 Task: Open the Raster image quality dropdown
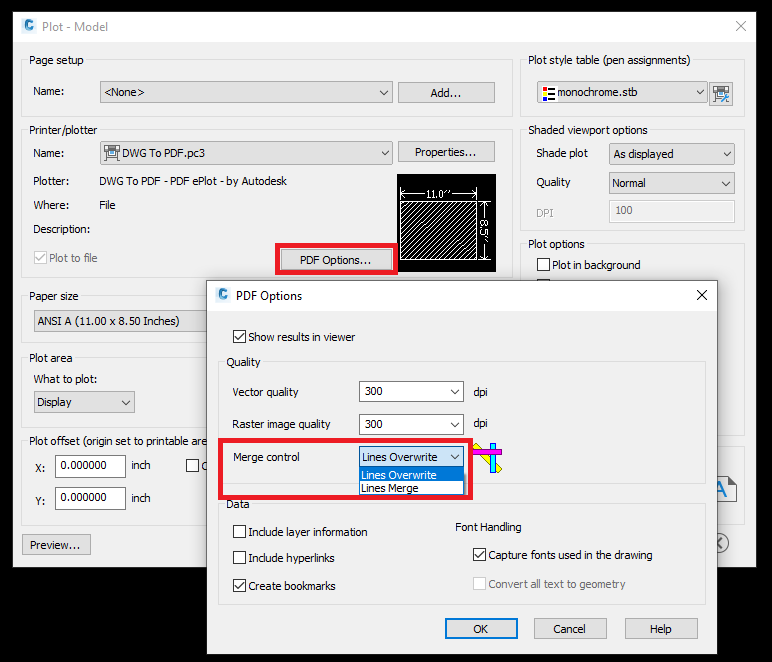[x=411, y=424]
